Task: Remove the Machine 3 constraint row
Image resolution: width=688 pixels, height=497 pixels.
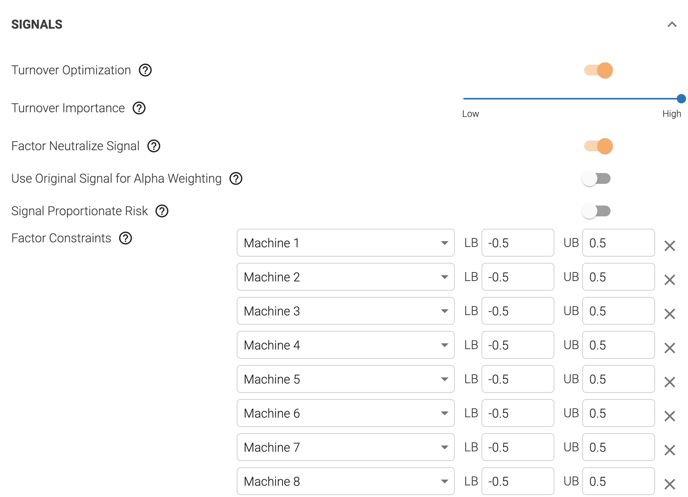Action: tap(670, 314)
